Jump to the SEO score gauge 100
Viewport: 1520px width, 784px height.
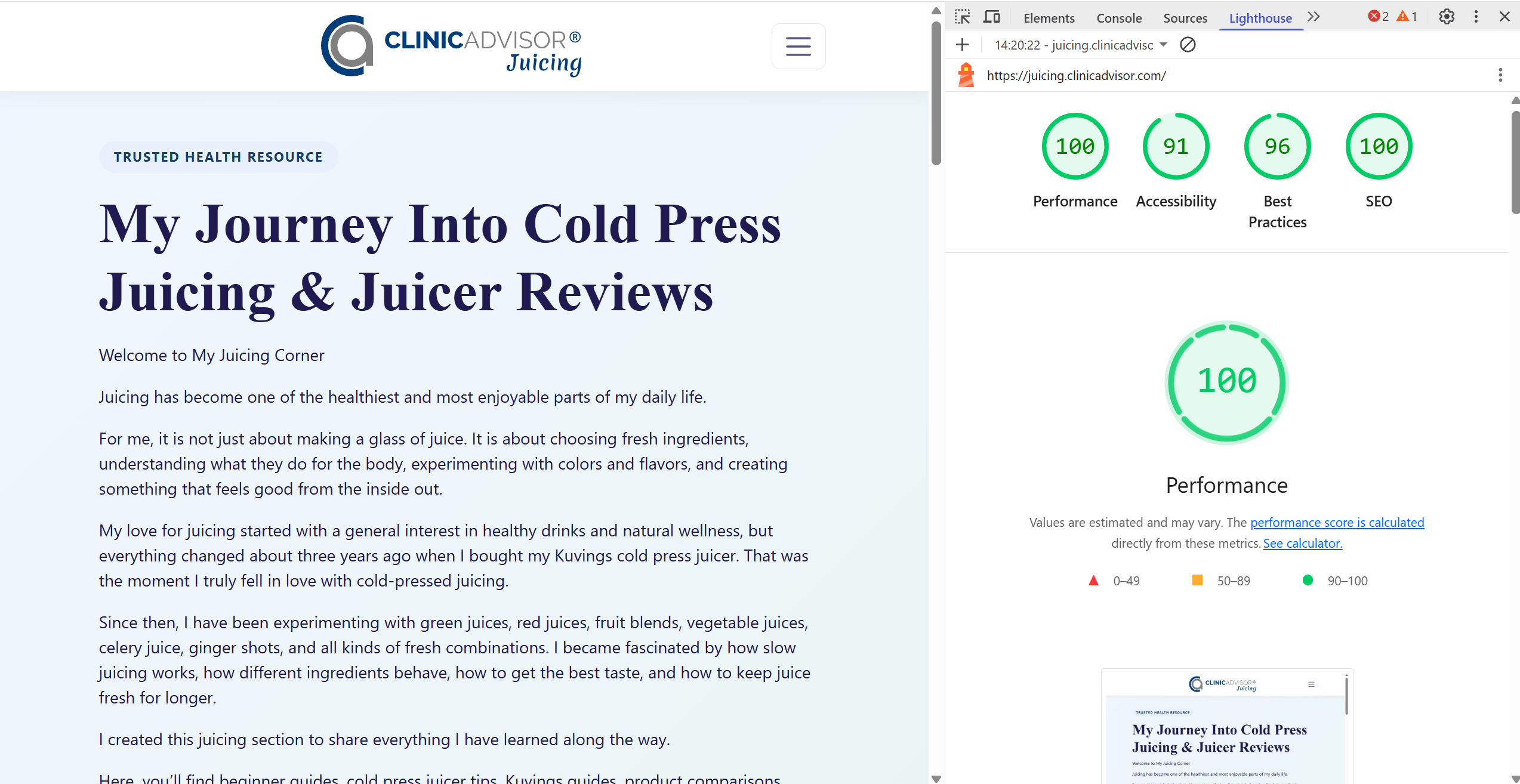[1379, 146]
